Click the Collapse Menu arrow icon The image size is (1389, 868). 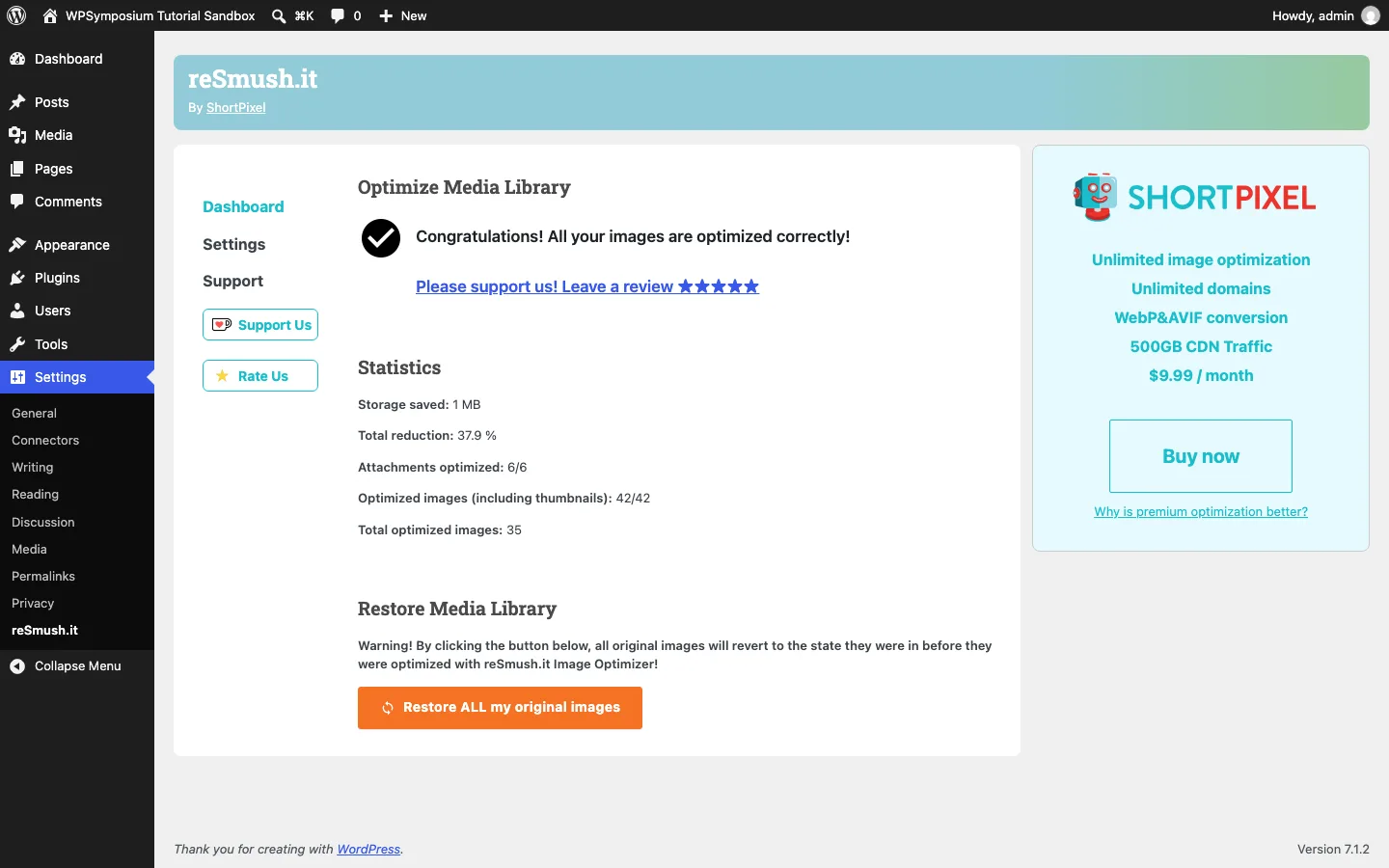click(17, 665)
